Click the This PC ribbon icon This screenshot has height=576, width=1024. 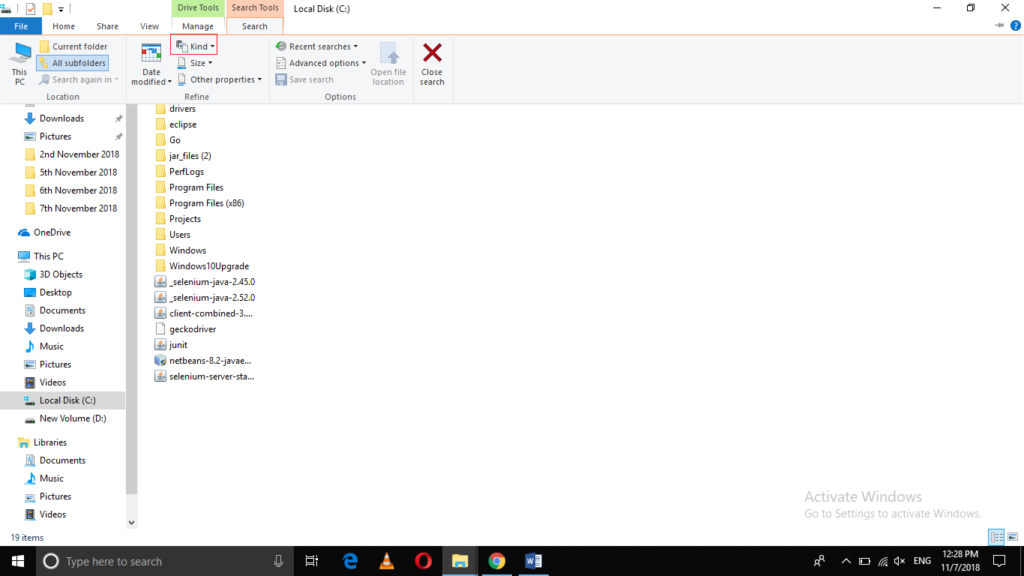(x=19, y=55)
